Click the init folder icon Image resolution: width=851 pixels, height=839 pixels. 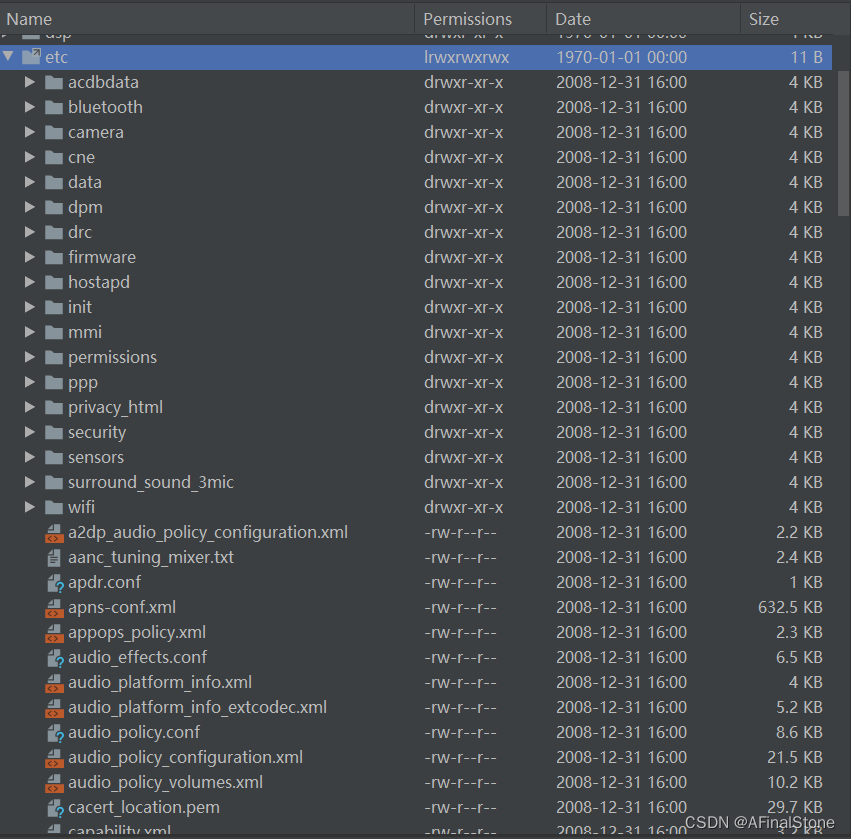click(54, 307)
